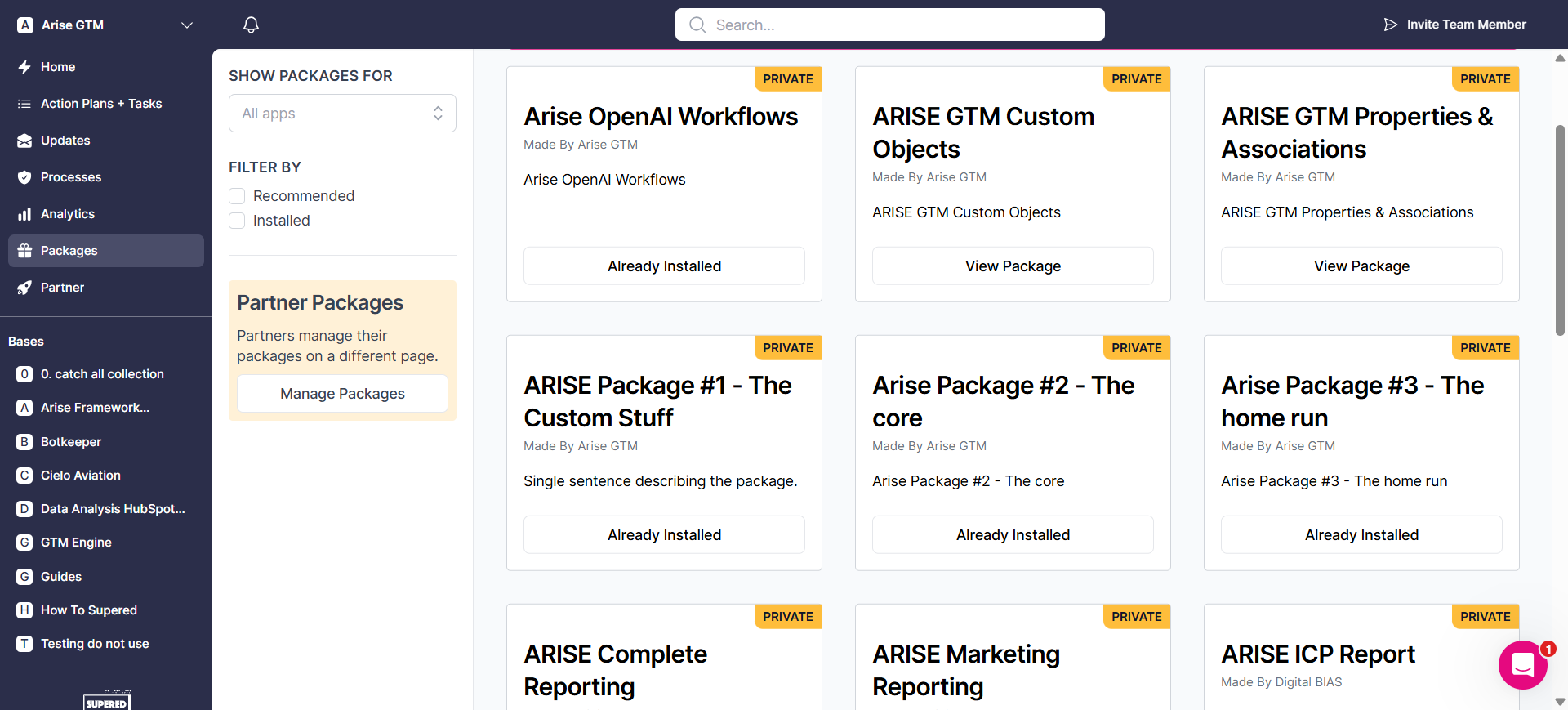Image resolution: width=1568 pixels, height=710 pixels.
Task: Click the Made By Digital BIAS text
Action: 1281,682
